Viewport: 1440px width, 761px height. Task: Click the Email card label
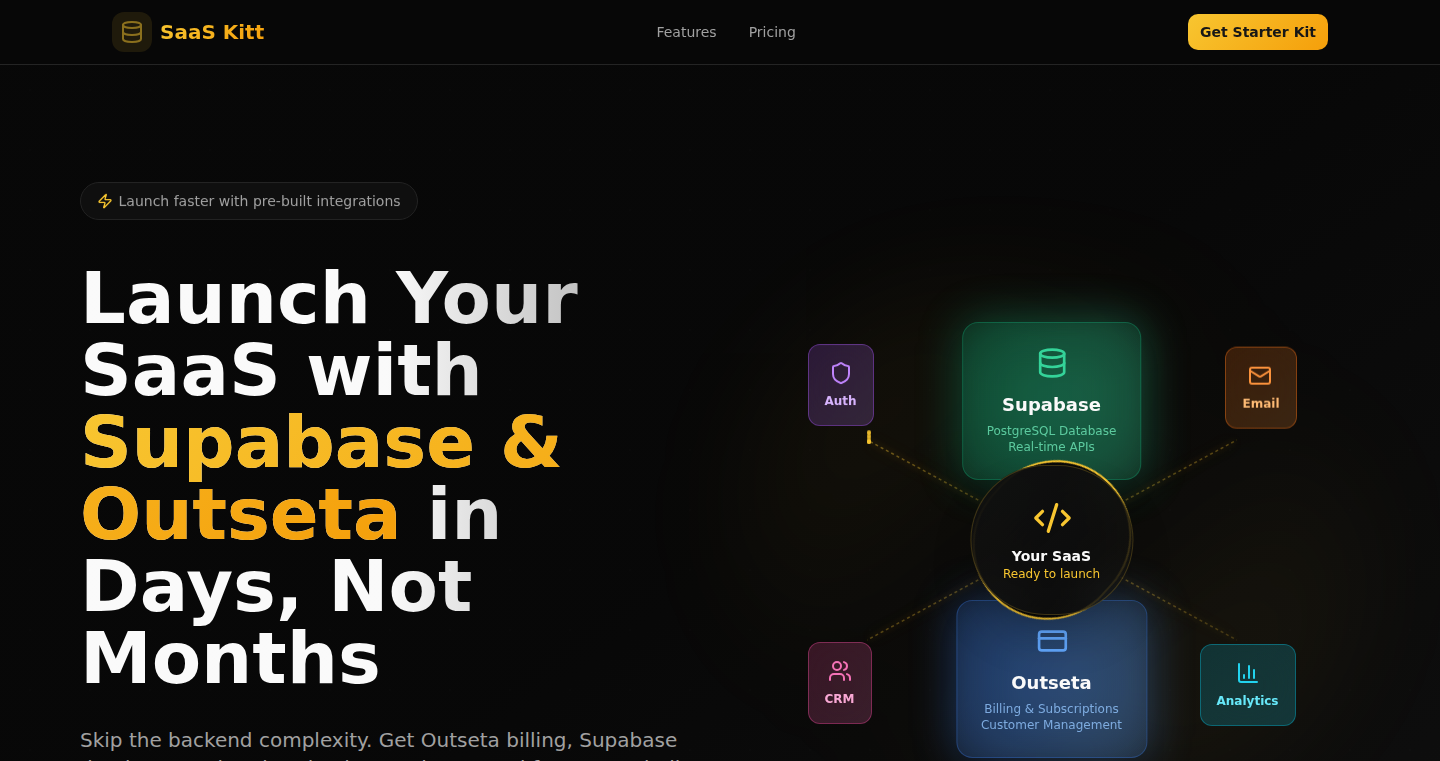tap(1261, 404)
